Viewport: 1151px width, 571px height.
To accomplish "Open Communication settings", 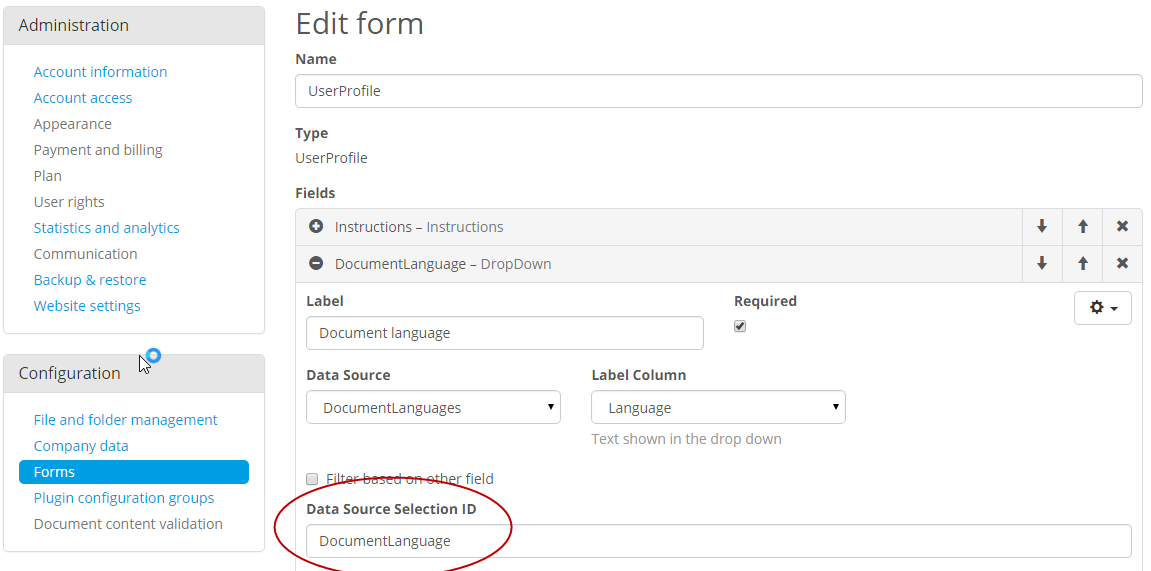I will [x=85, y=254].
